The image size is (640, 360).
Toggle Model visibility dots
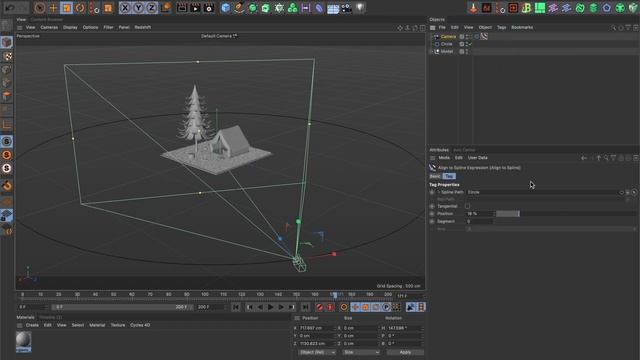[467, 51]
